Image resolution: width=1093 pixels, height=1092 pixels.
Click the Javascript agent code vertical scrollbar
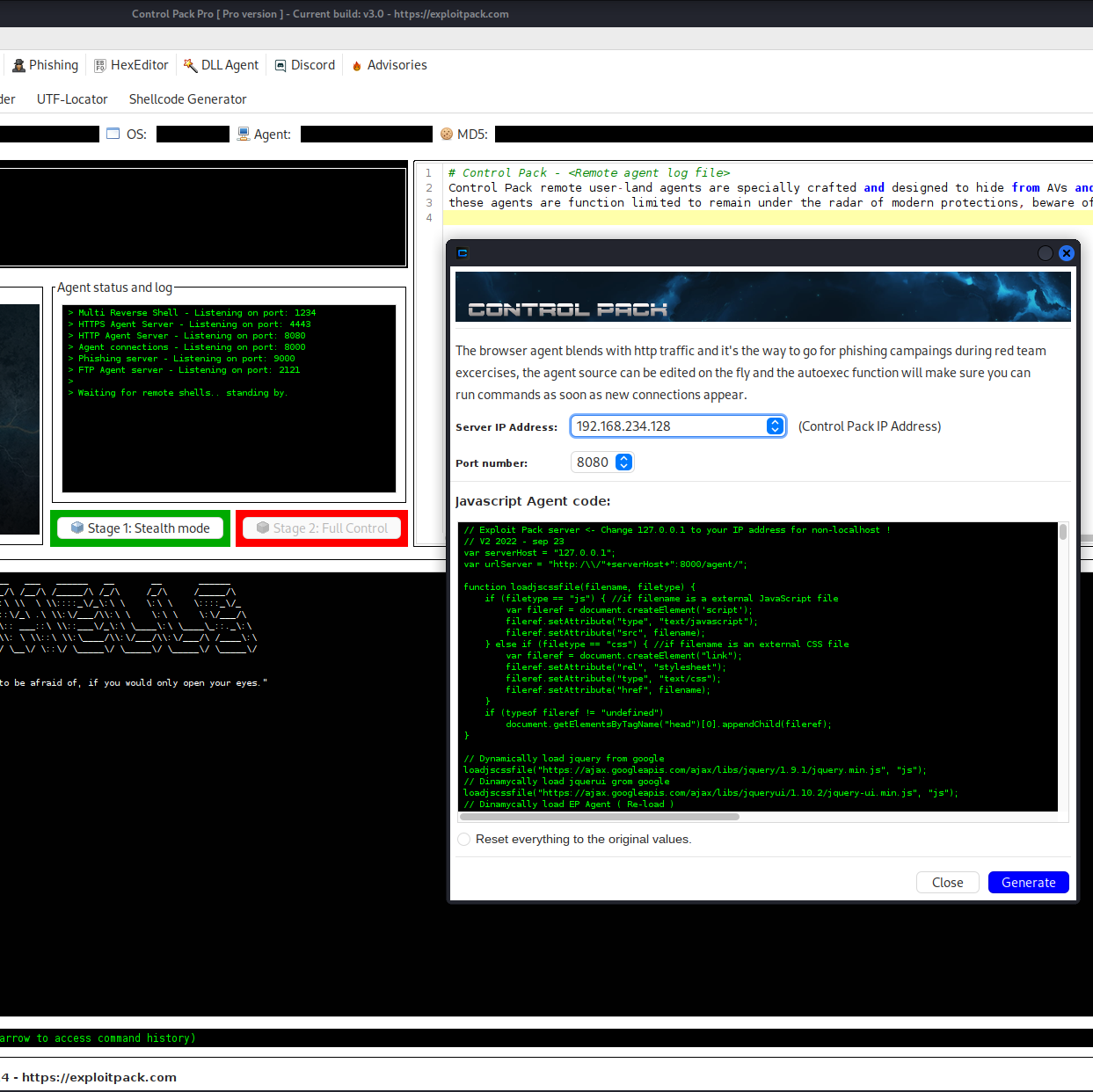(x=1063, y=532)
